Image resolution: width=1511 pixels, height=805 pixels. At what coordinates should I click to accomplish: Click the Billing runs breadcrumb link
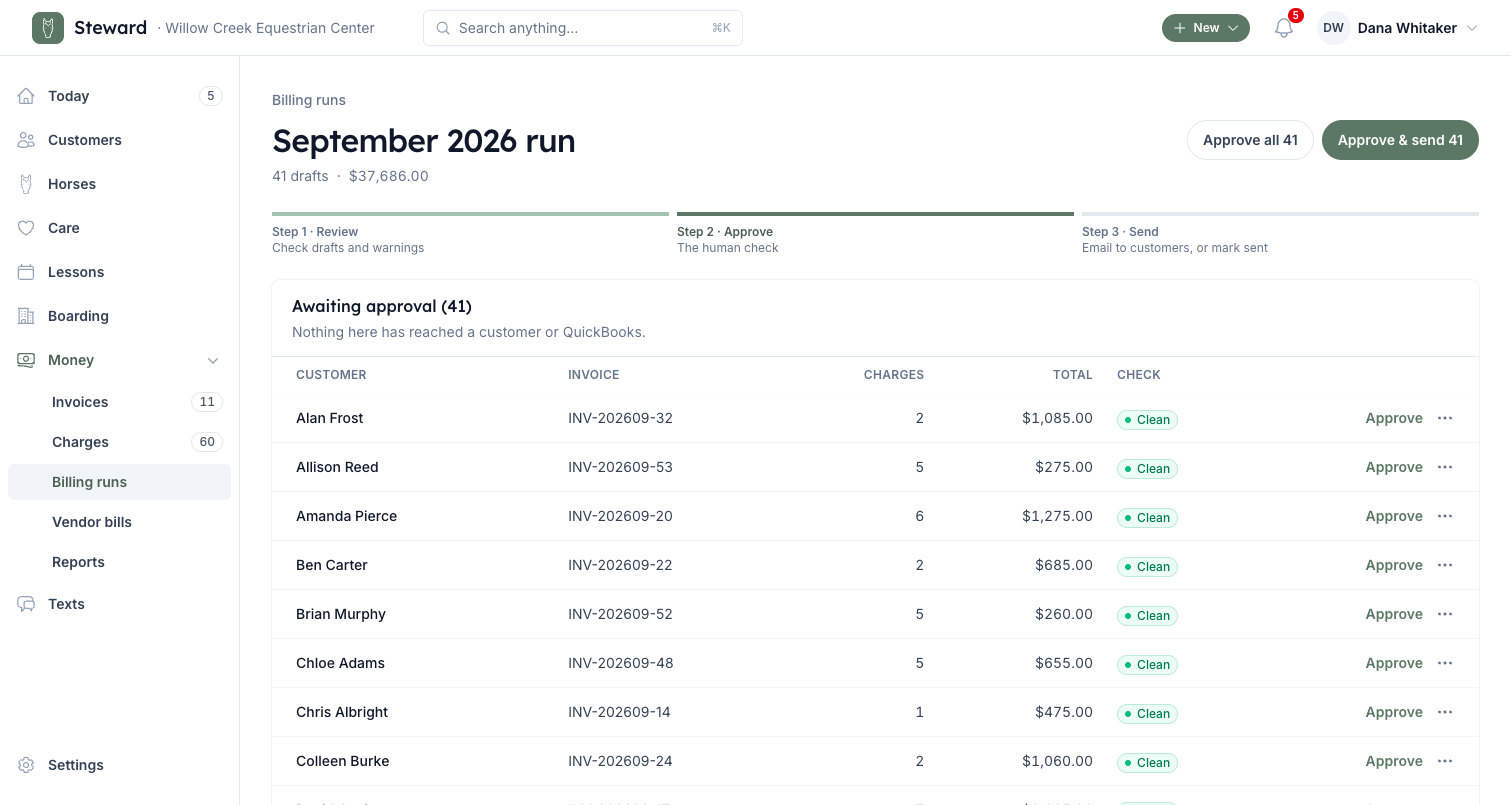[x=309, y=100]
